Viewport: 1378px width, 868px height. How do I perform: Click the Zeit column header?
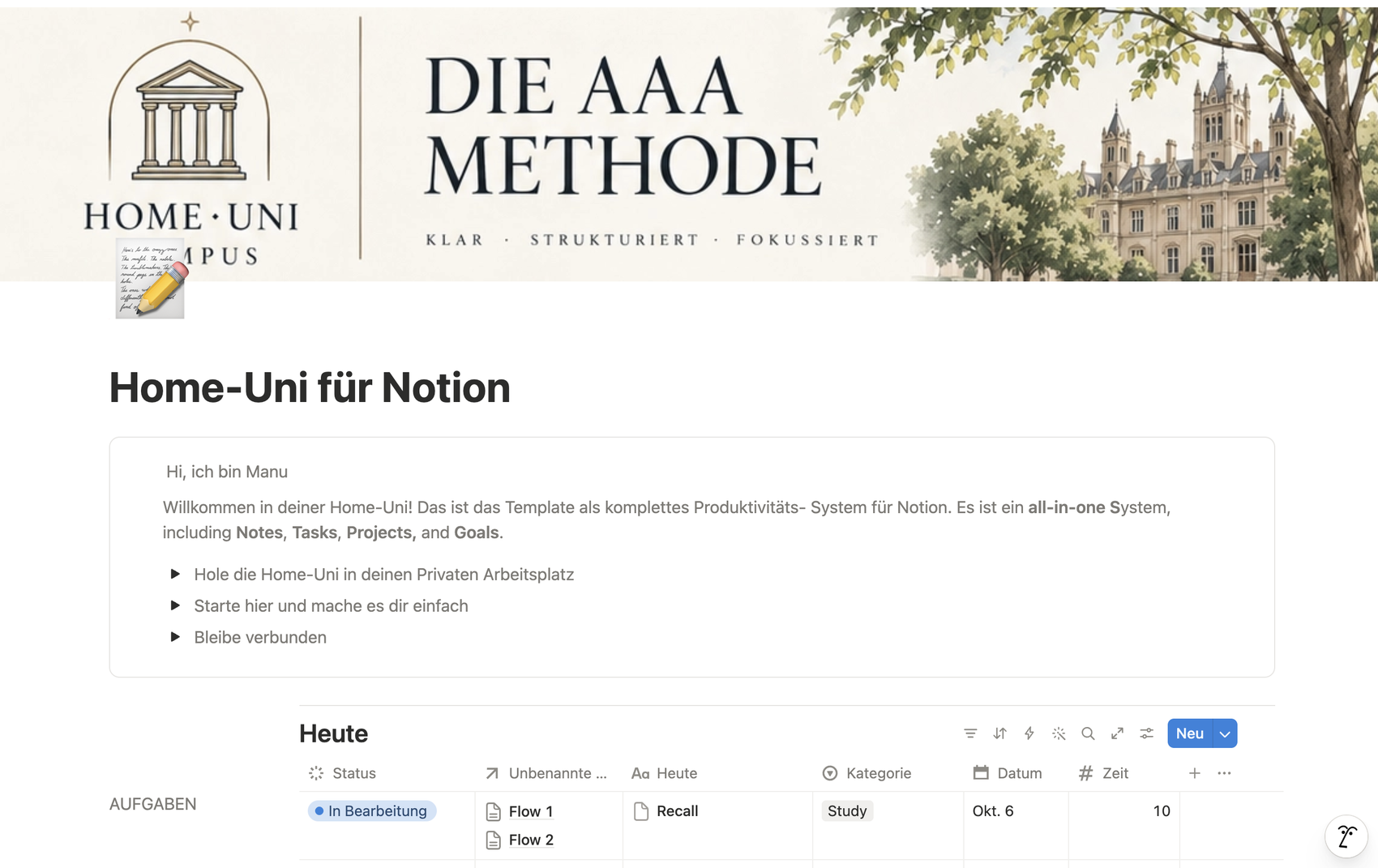[x=1123, y=773]
